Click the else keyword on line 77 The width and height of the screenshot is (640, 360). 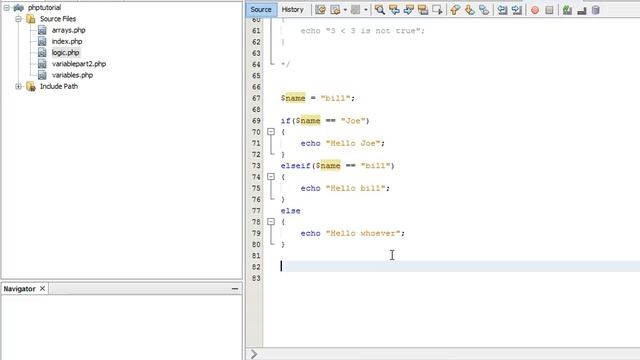[290, 211]
